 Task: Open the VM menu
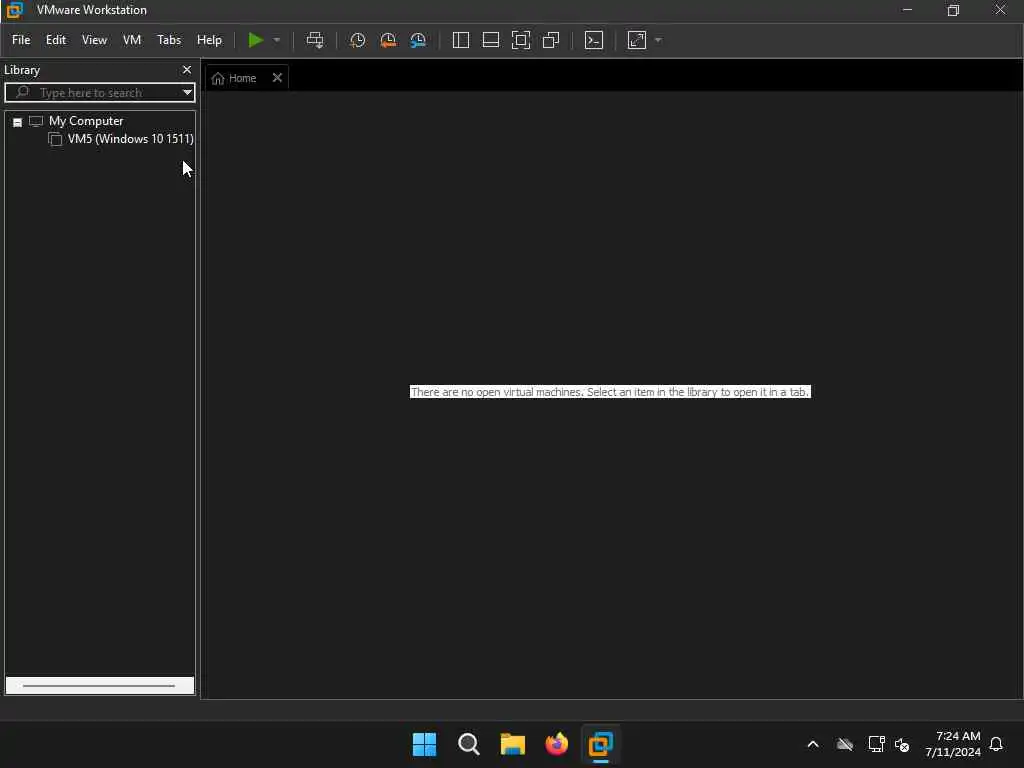point(132,40)
